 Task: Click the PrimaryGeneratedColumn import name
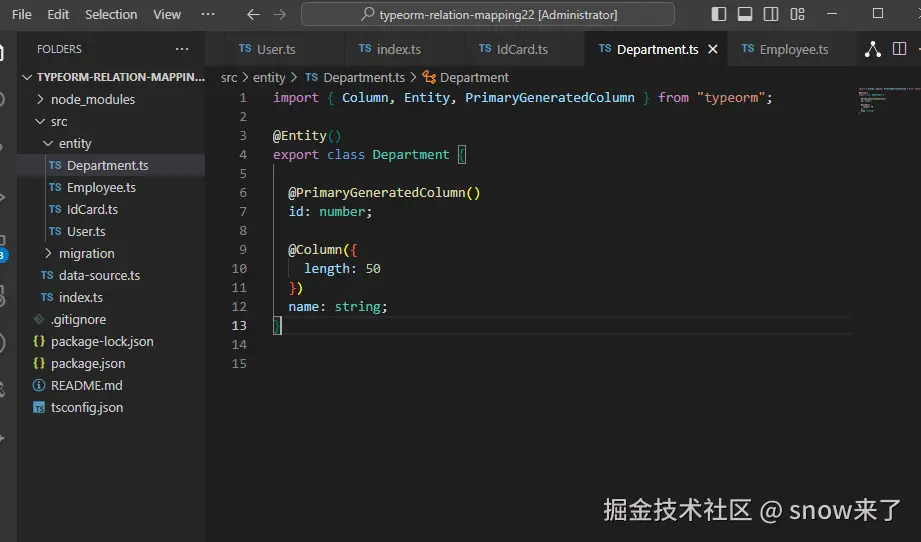550,97
